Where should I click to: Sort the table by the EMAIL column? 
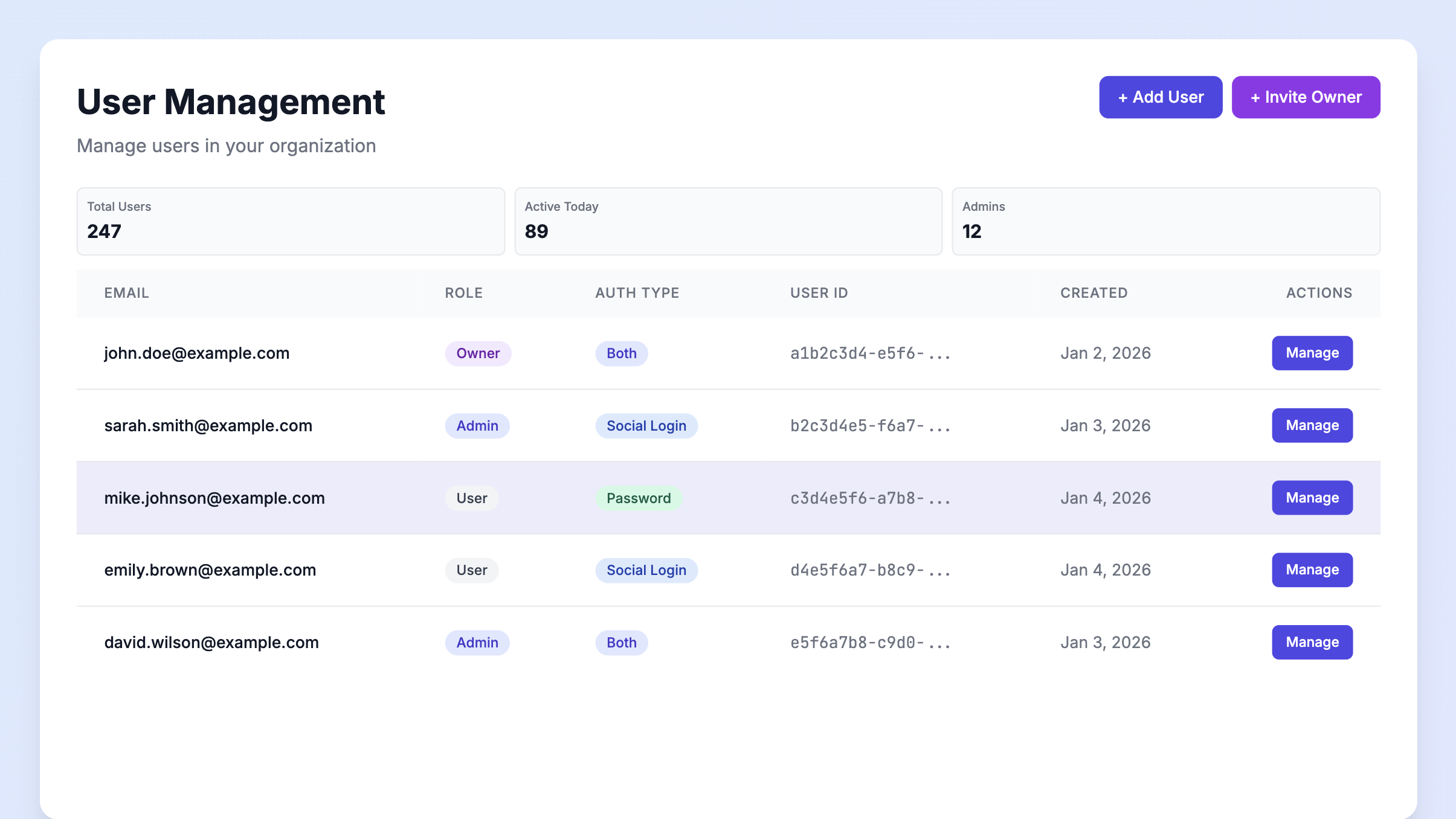pyautogui.click(x=126, y=293)
